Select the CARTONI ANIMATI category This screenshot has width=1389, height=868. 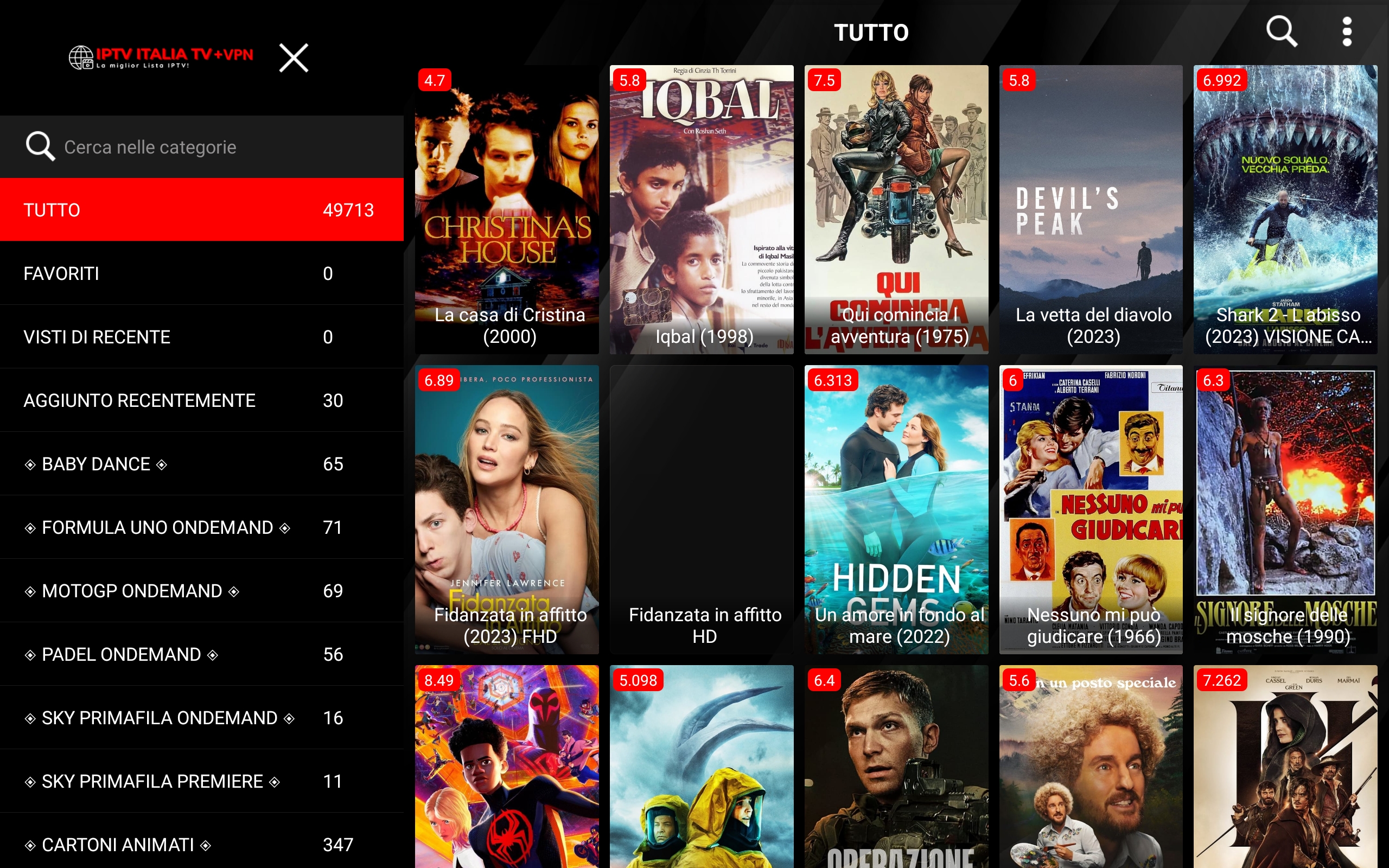pos(202,841)
